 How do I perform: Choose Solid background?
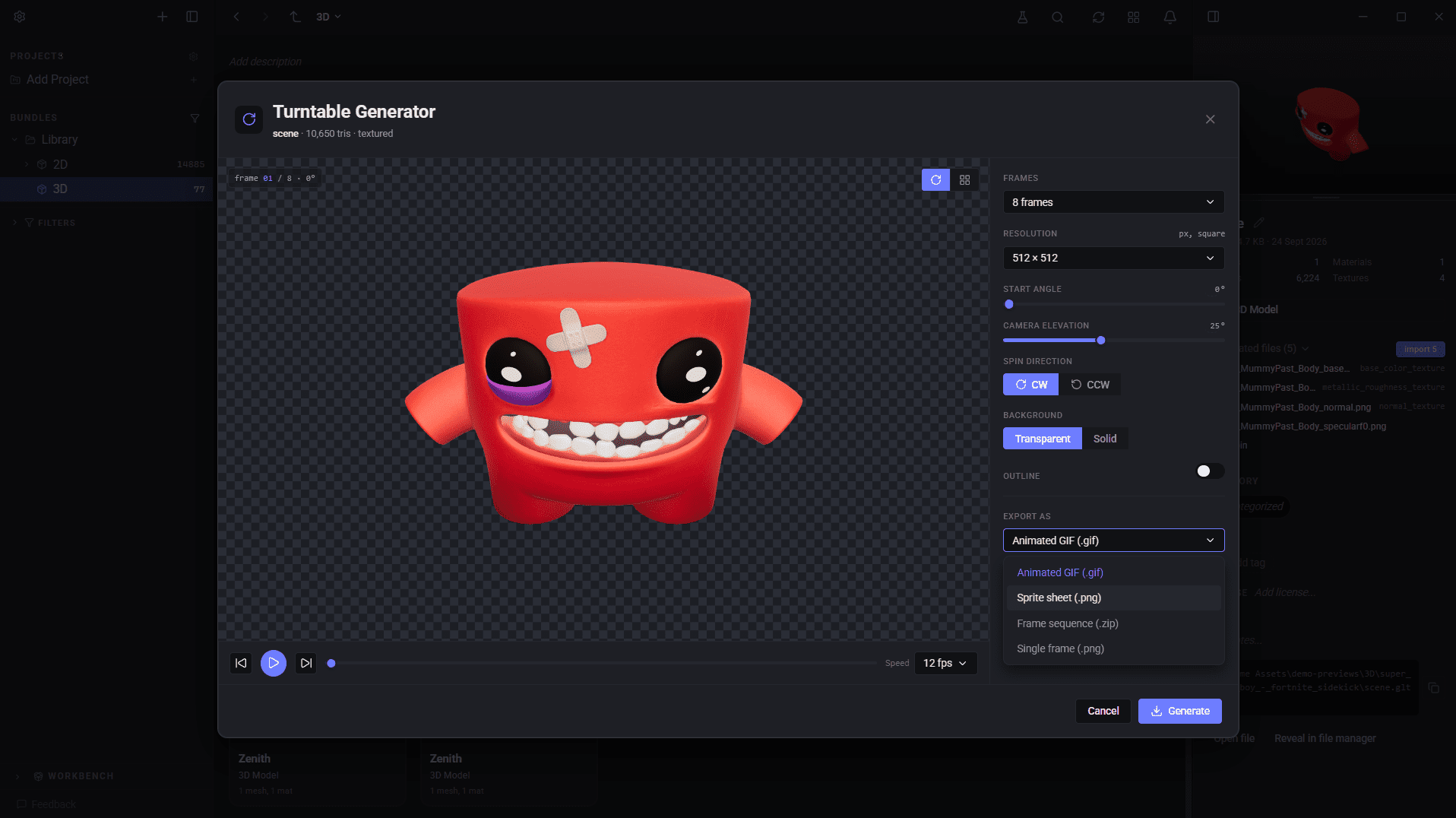(1105, 439)
